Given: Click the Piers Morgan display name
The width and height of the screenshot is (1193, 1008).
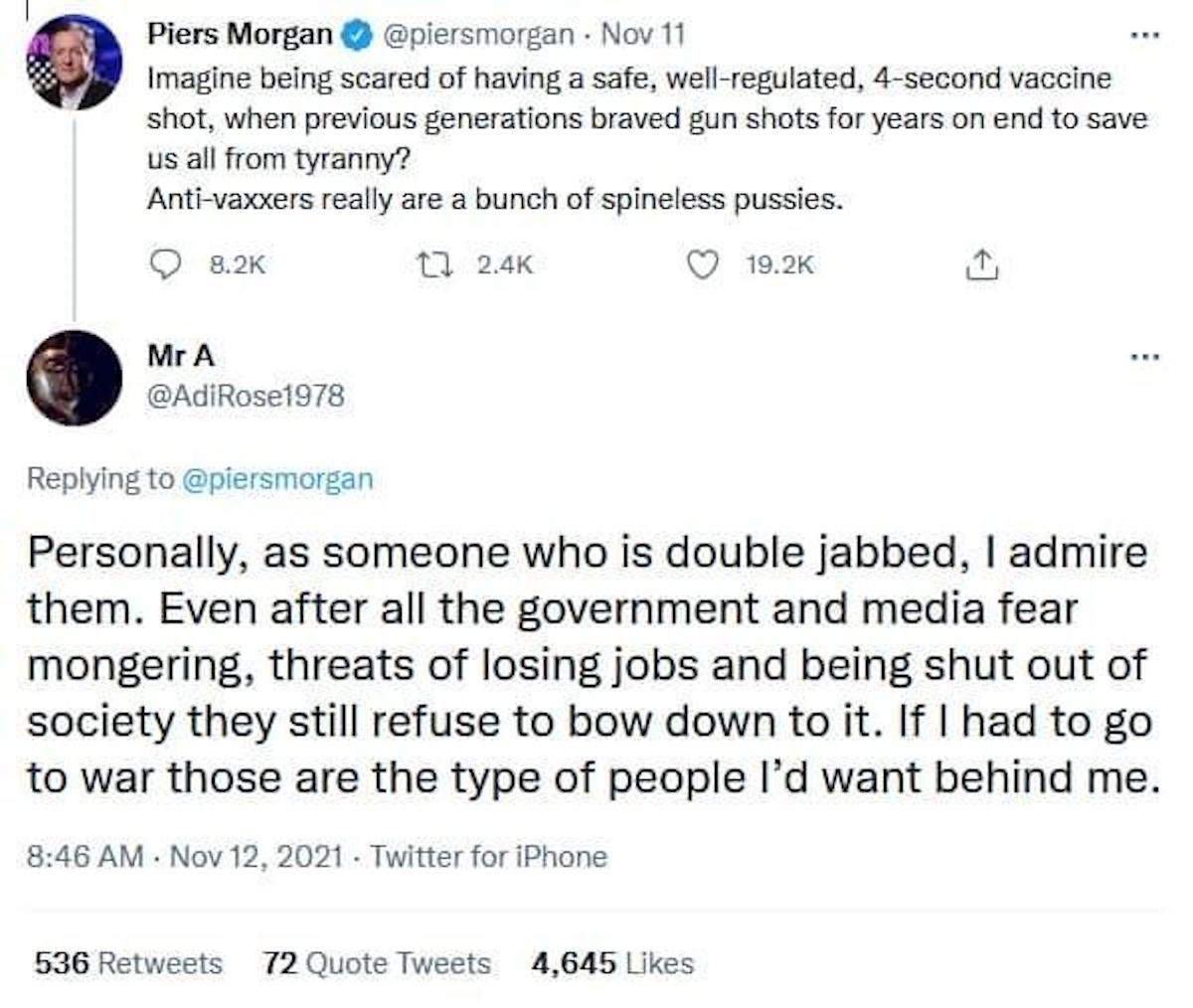Looking at the screenshot, I should coord(239,34).
